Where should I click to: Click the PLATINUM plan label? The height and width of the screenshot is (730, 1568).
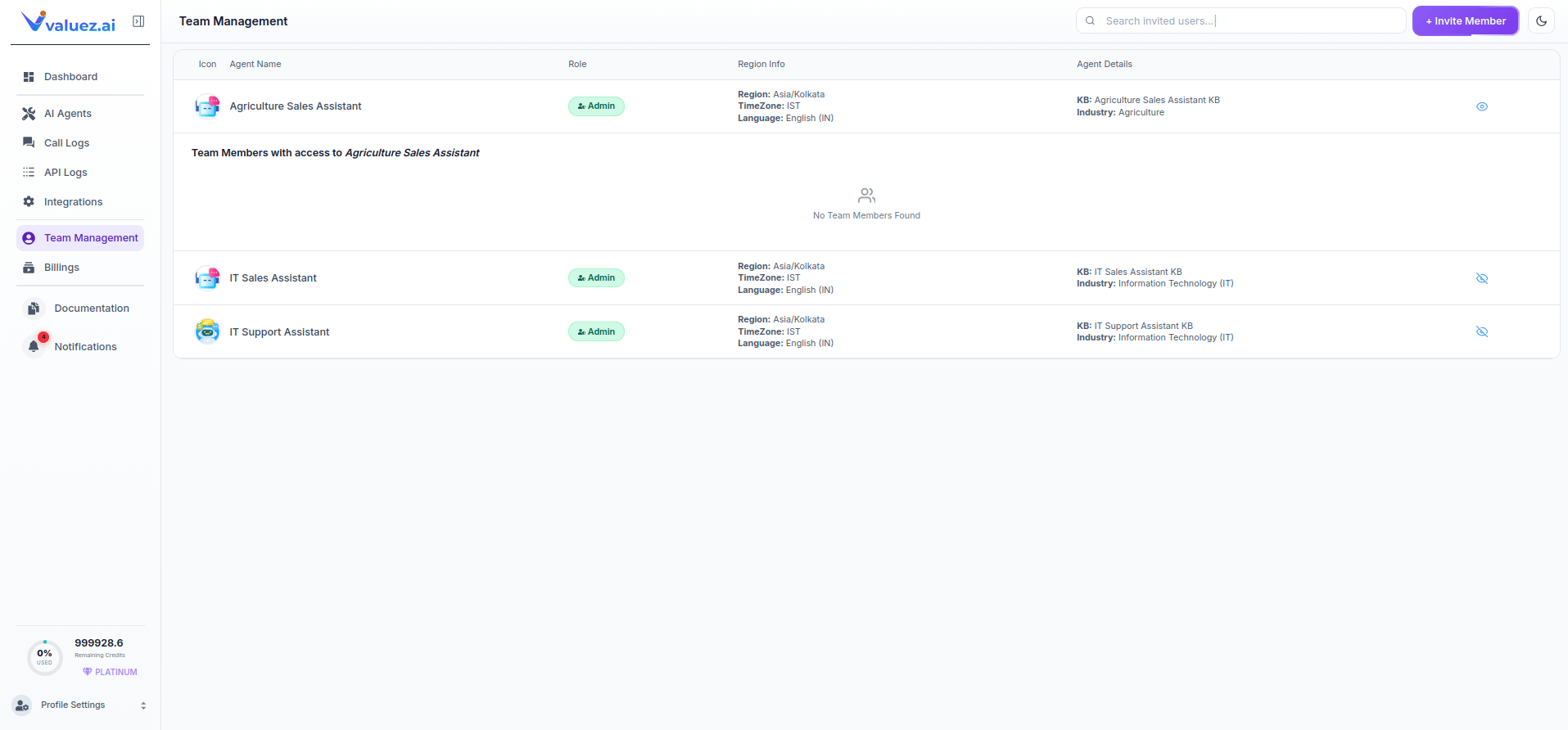pos(116,672)
